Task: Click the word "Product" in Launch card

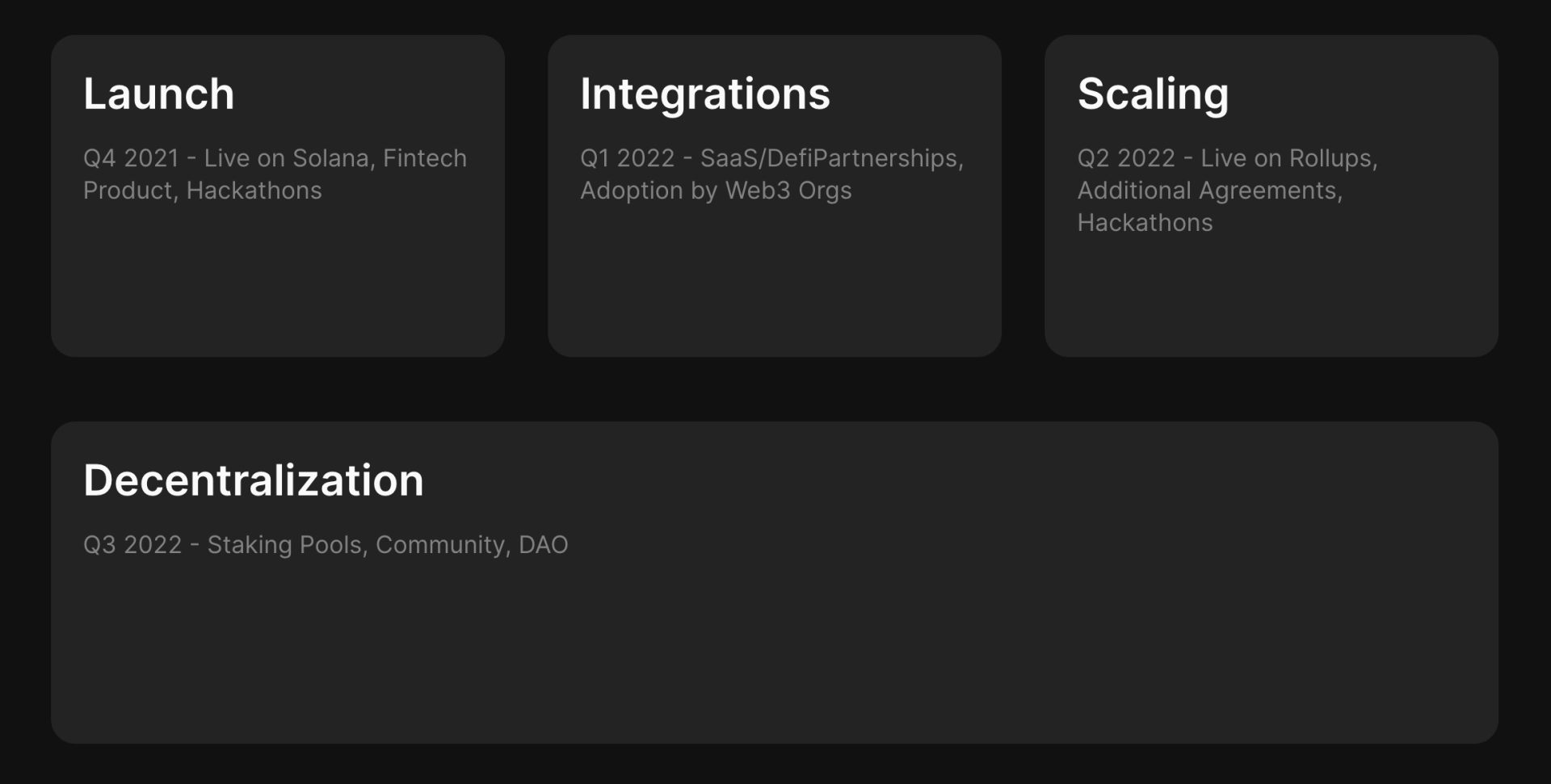Action: [x=128, y=191]
